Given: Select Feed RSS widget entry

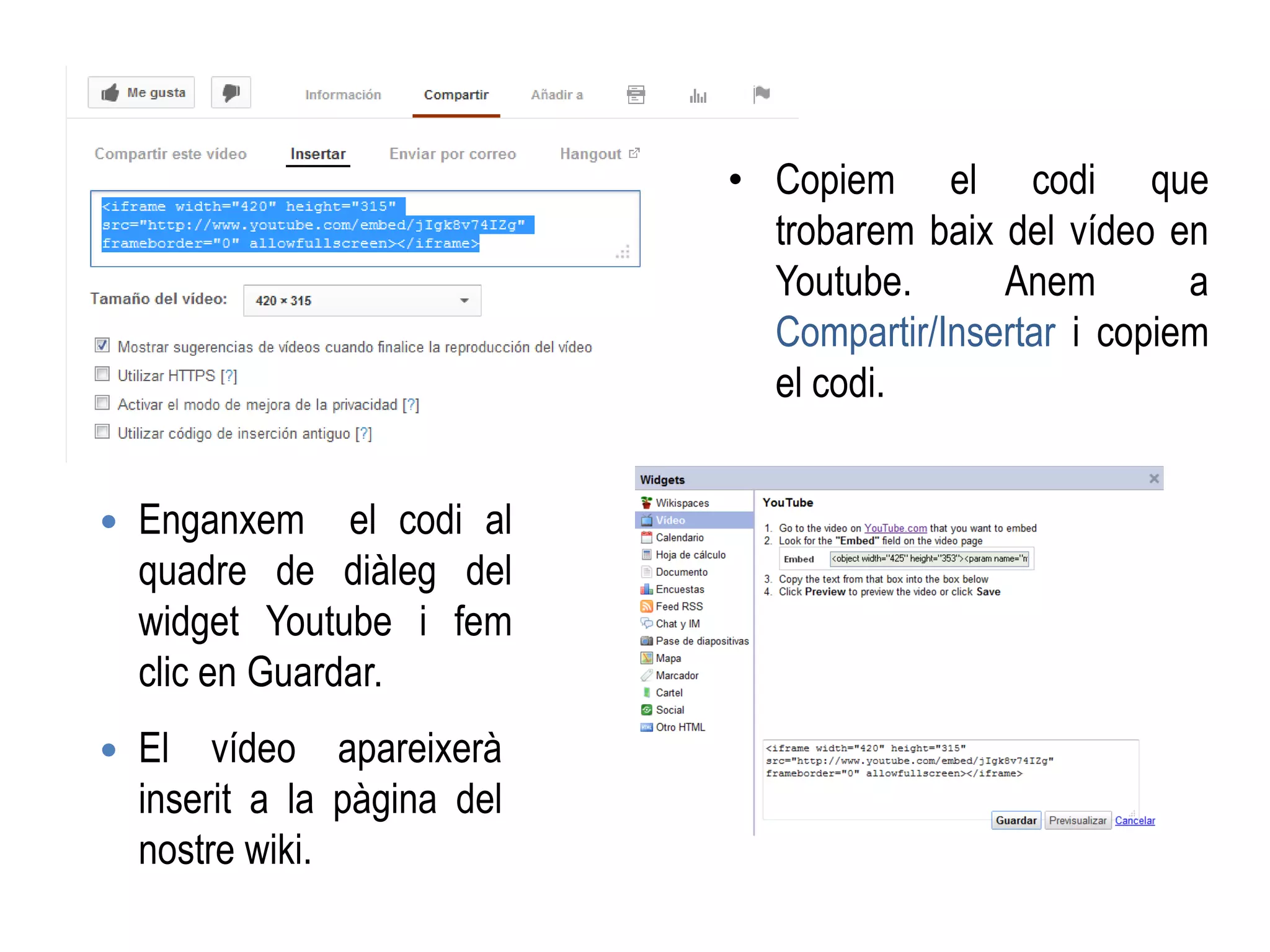Looking at the screenshot, I should [x=694, y=606].
